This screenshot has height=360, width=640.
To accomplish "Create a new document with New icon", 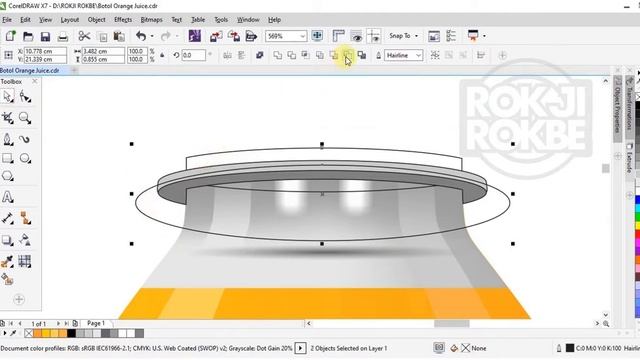I will [10, 36].
